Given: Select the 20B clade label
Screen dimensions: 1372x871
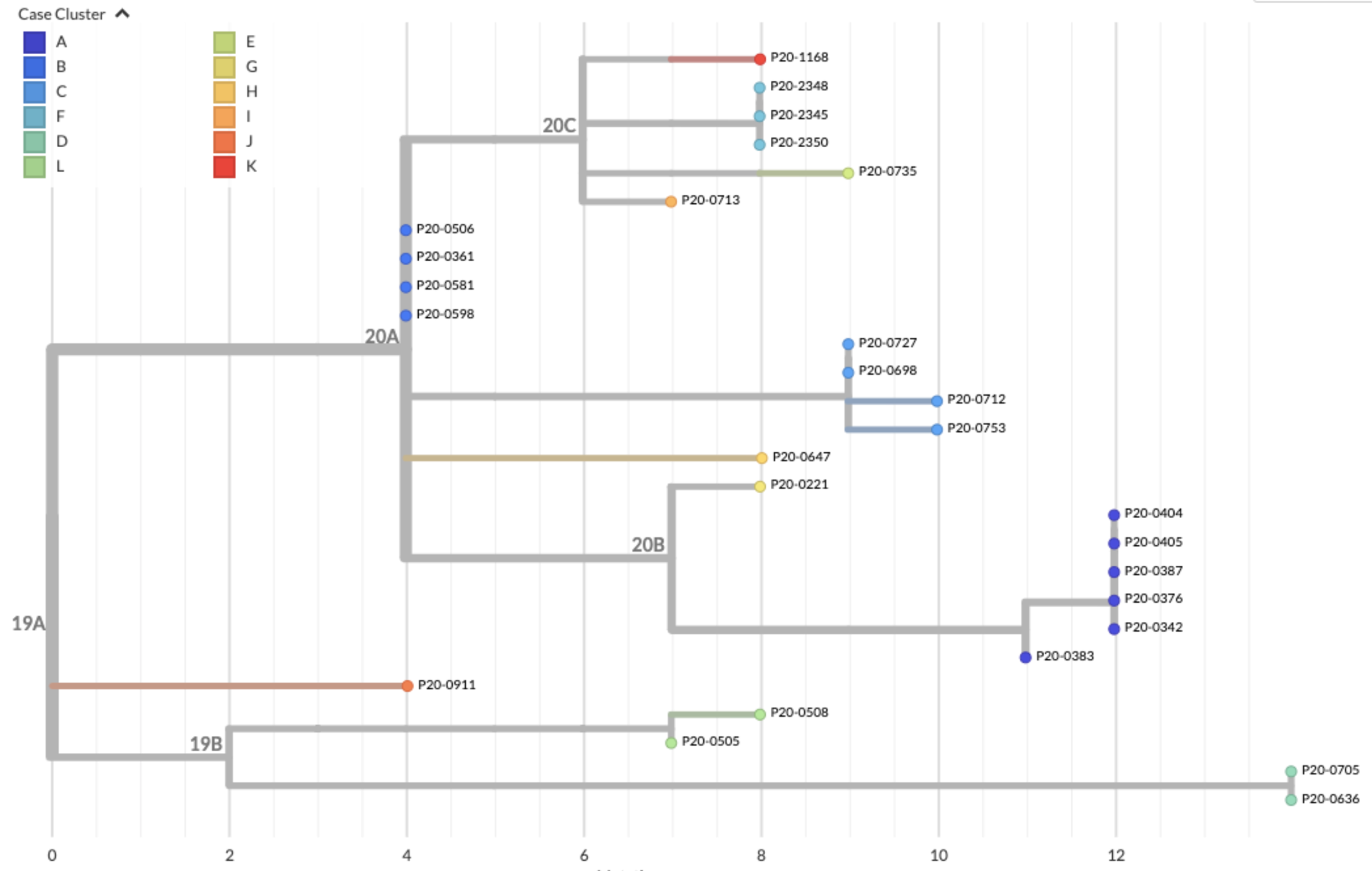Looking at the screenshot, I should coord(648,545).
